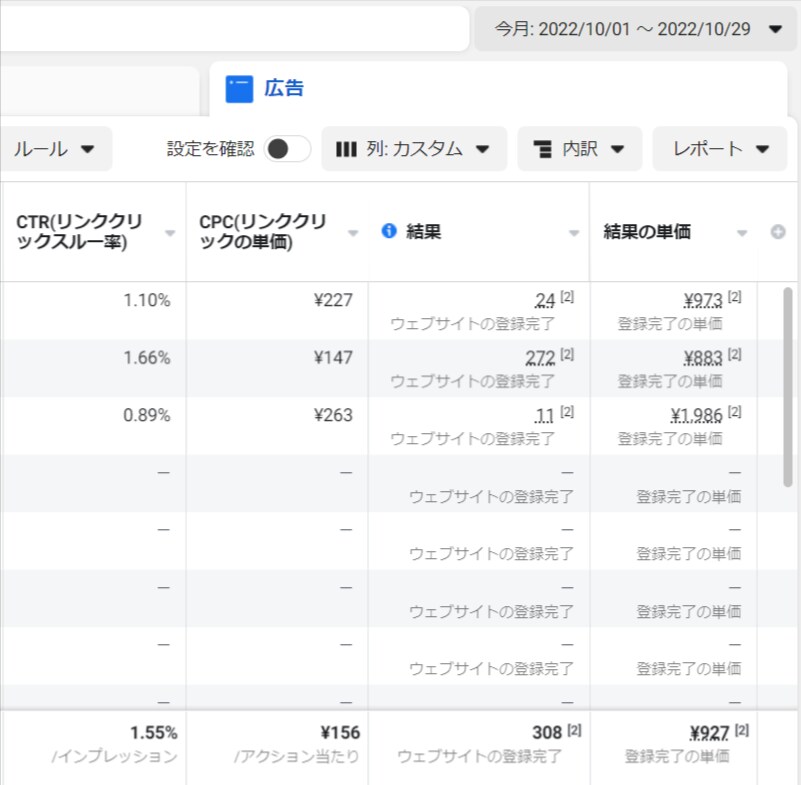
Task: Open the date range picker 2022/10/01～2022/10/29
Action: pyautogui.click(x=636, y=29)
